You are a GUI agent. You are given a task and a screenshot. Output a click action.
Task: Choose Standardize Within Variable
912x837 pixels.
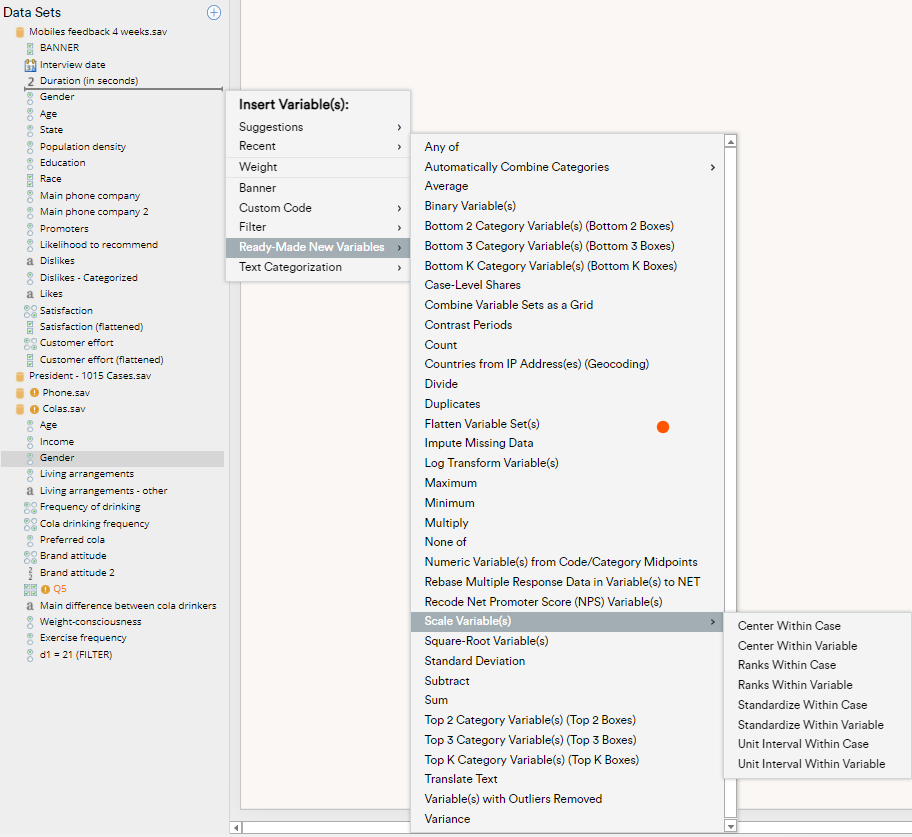coord(817,725)
